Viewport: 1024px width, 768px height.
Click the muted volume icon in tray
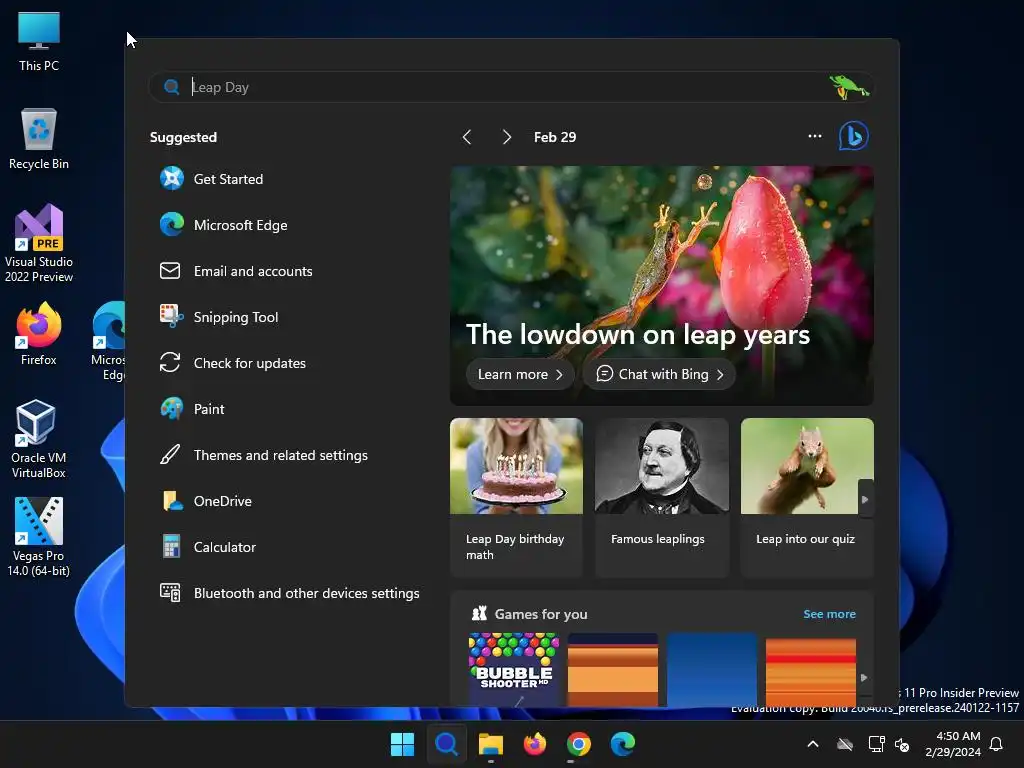click(x=903, y=744)
